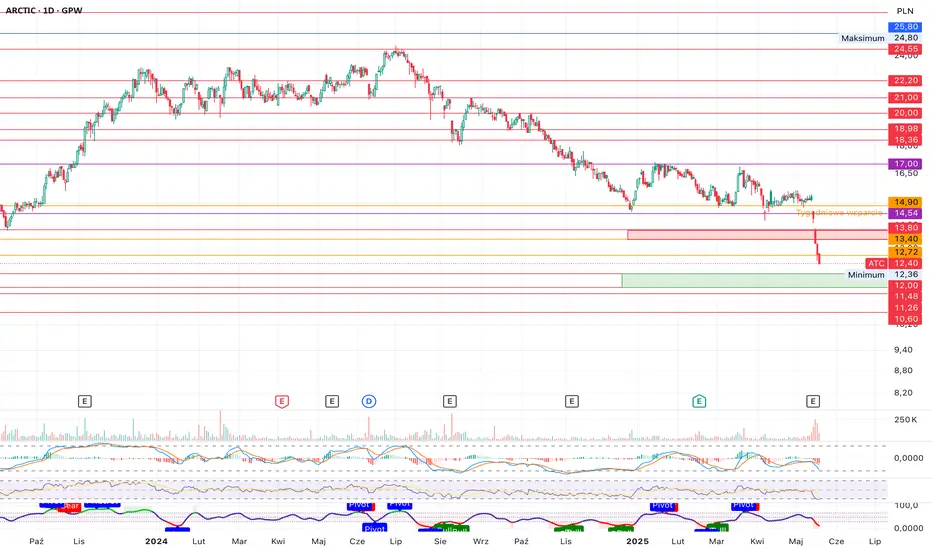Viewport: 932px width, 550px height.
Task: Click the red shield earnings marker
Action: (282, 401)
